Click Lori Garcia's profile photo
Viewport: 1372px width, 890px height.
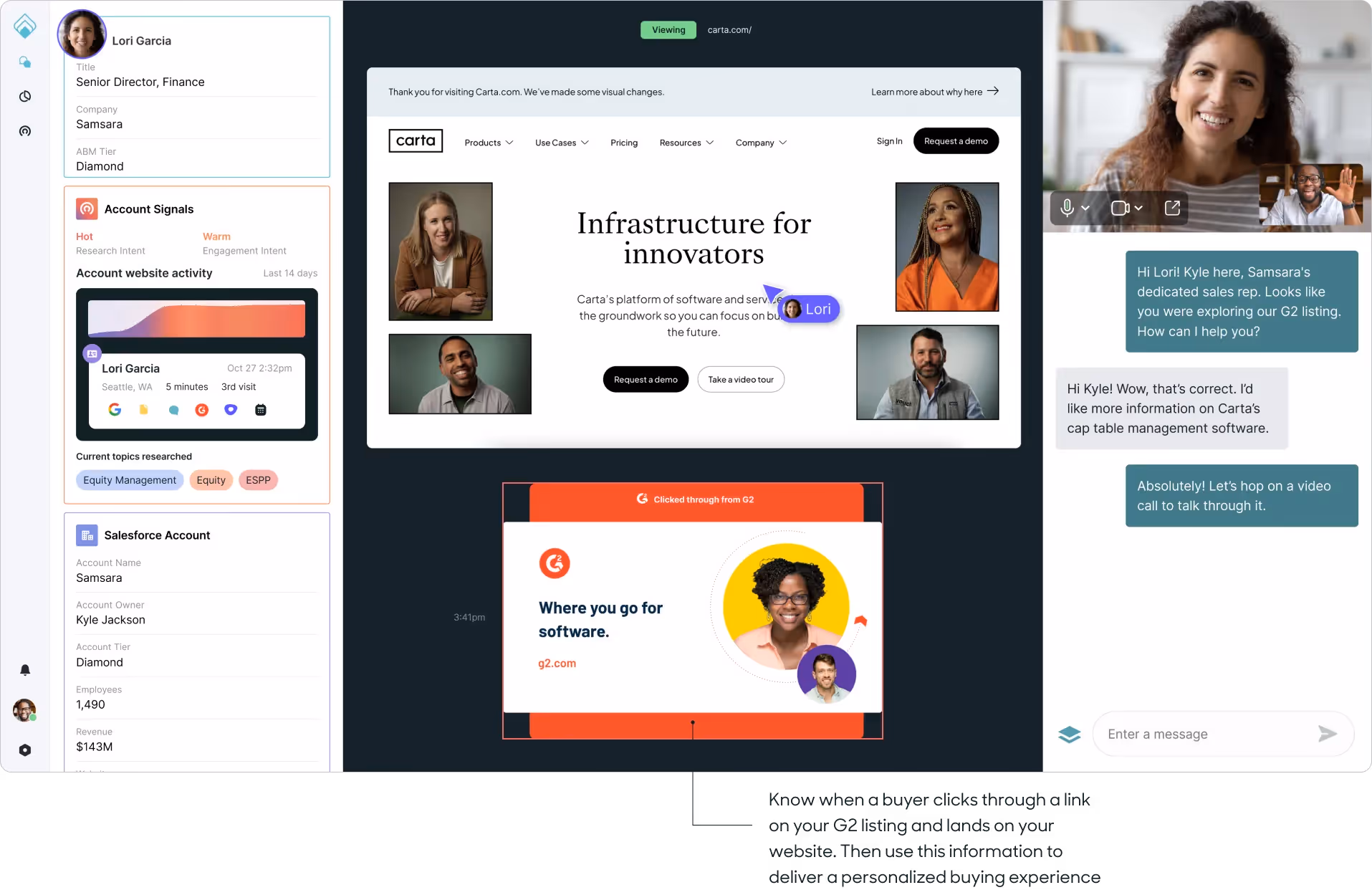[x=82, y=34]
